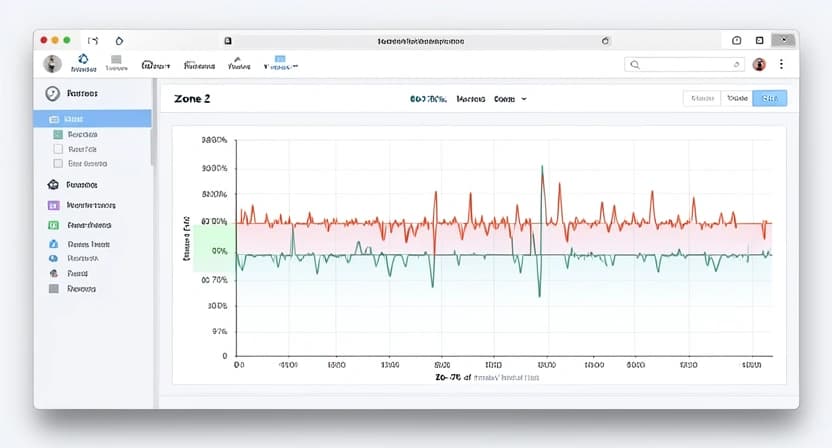Viewport: 832px width, 448px height.
Task: Click the teal percentage value beside Zone 2 header
Action: [x=428, y=99]
